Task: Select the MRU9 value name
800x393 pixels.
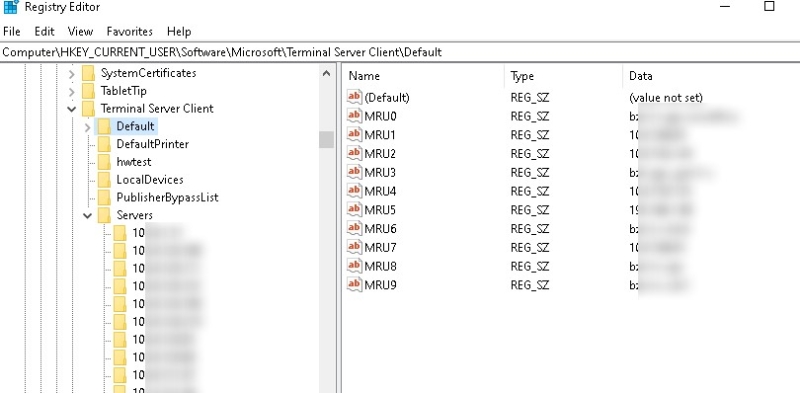Action: pos(381,285)
